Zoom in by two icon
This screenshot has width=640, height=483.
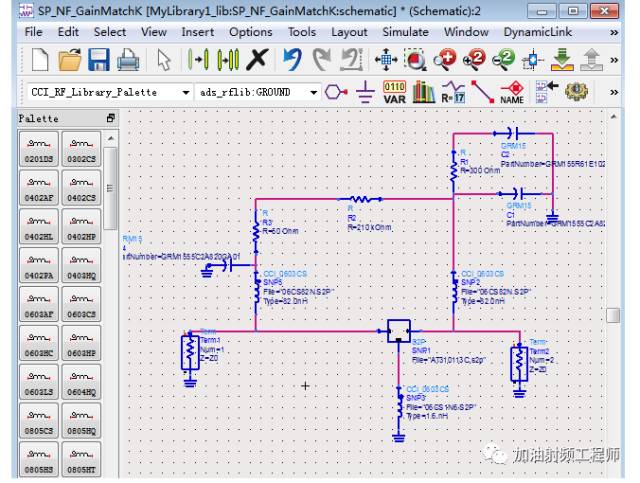pyautogui.click(x=474, y=60)
